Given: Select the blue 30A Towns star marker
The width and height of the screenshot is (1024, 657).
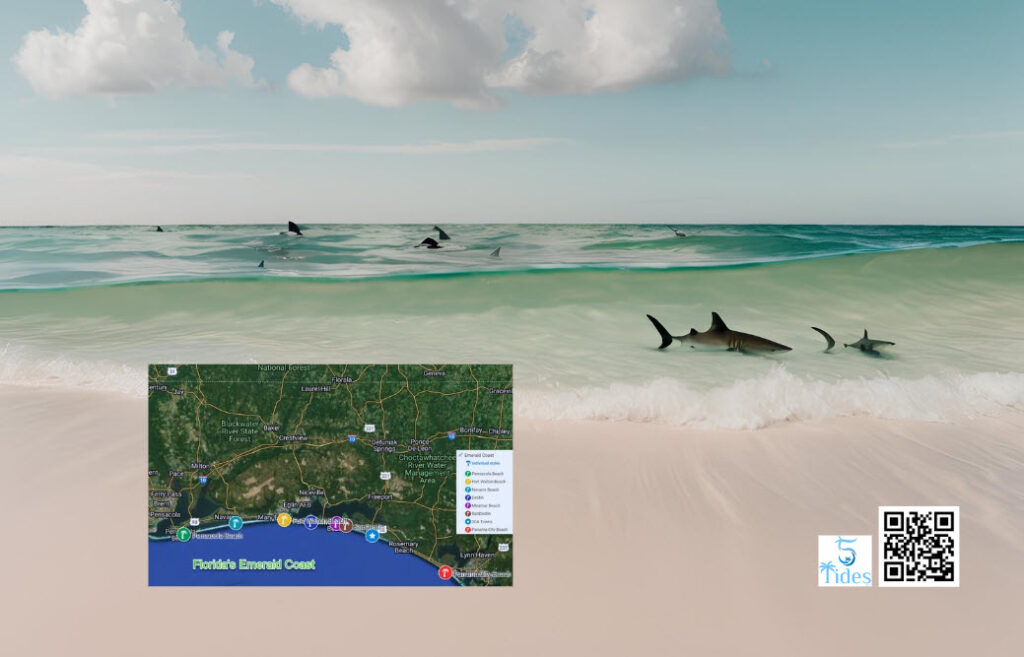Looking at the screenshot, I should (372, 535).
